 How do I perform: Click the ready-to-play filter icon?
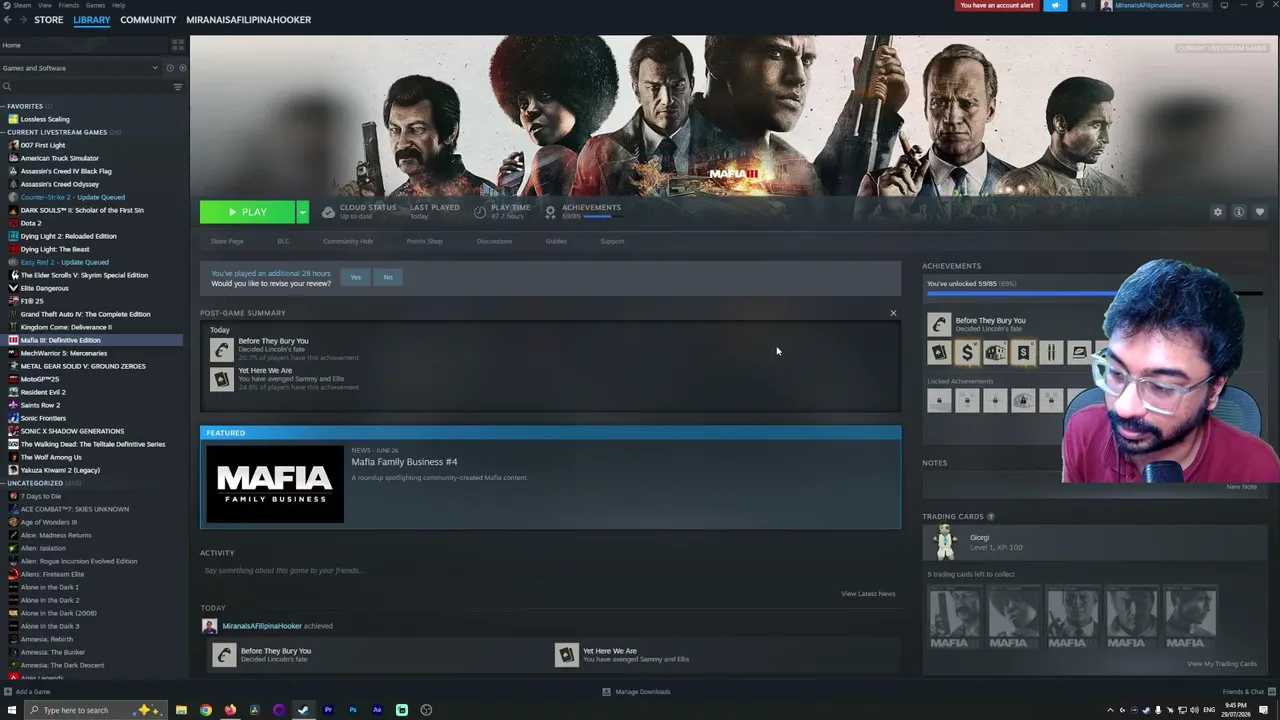(182, 68)
